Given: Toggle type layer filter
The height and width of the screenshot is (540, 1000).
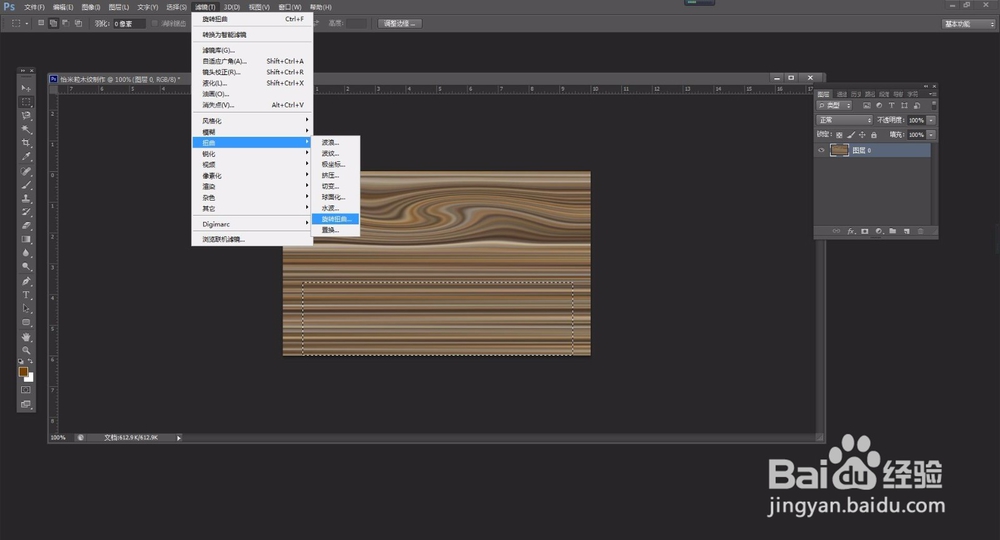Looking at the screenshot, I should [x=892, y=106].
